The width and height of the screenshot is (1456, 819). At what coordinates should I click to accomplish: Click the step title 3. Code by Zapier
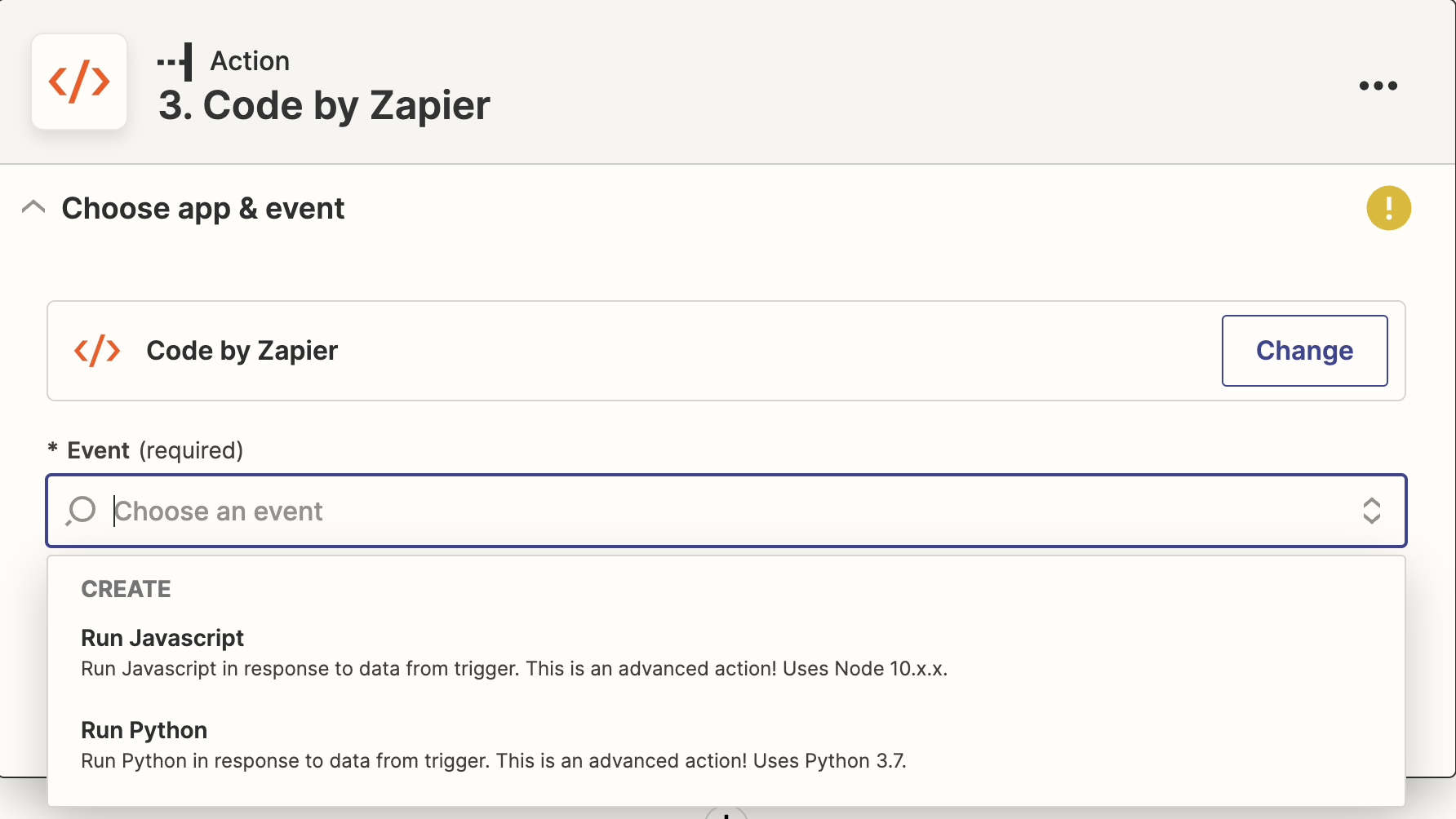[325, 105]
